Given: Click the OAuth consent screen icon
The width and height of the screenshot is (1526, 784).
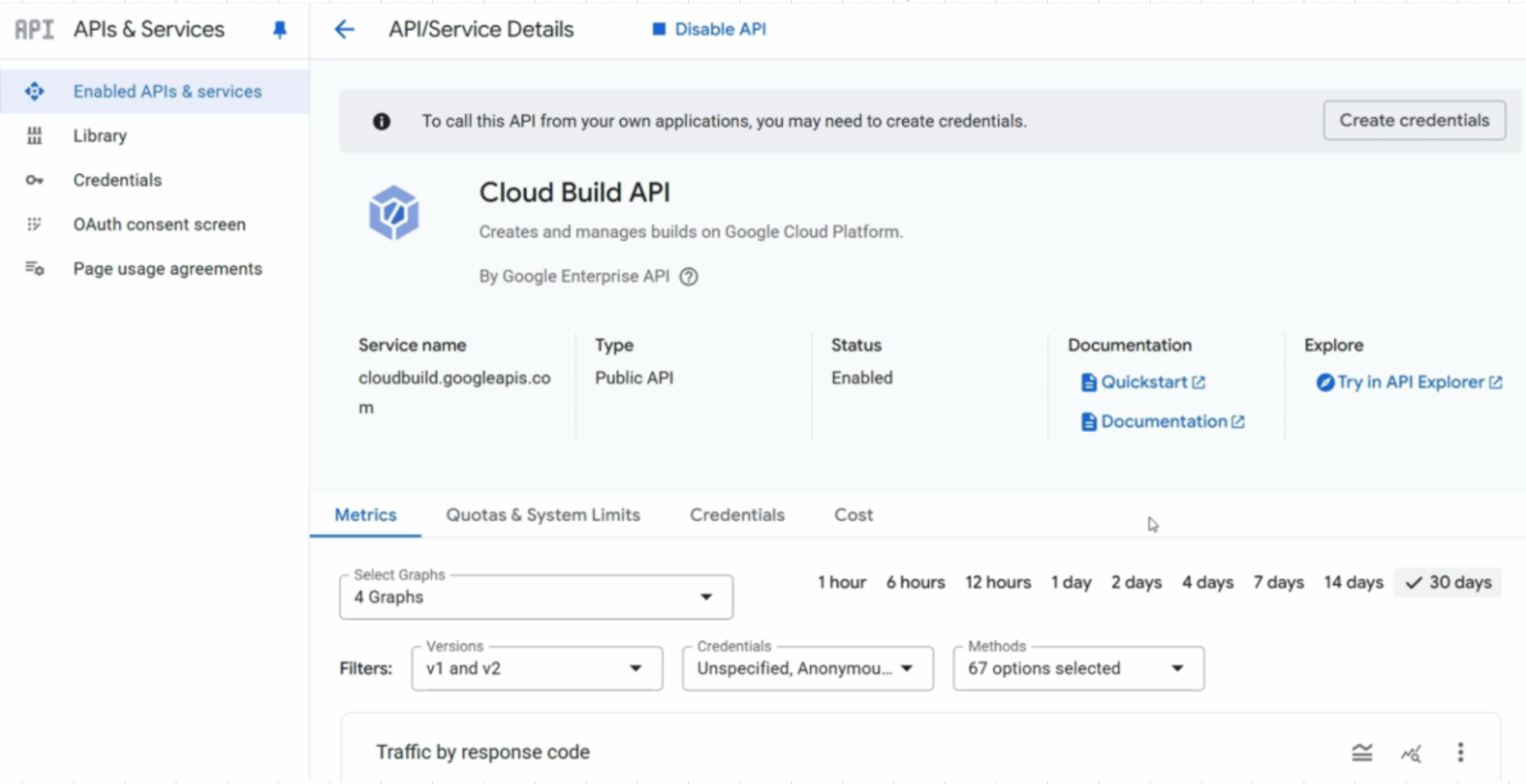Looking at the screenshot, I should (35, 224).
